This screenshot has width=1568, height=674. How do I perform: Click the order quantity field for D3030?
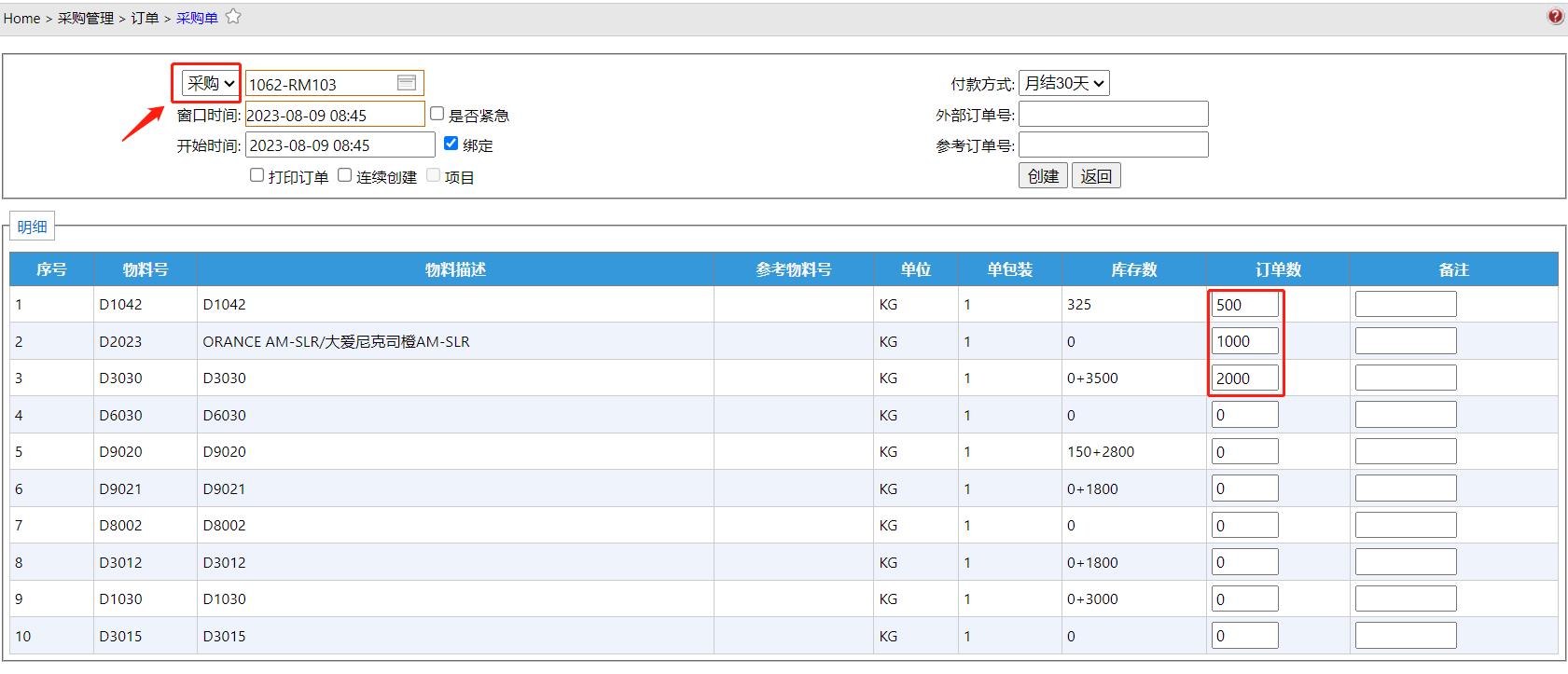tap(1244, 378)
